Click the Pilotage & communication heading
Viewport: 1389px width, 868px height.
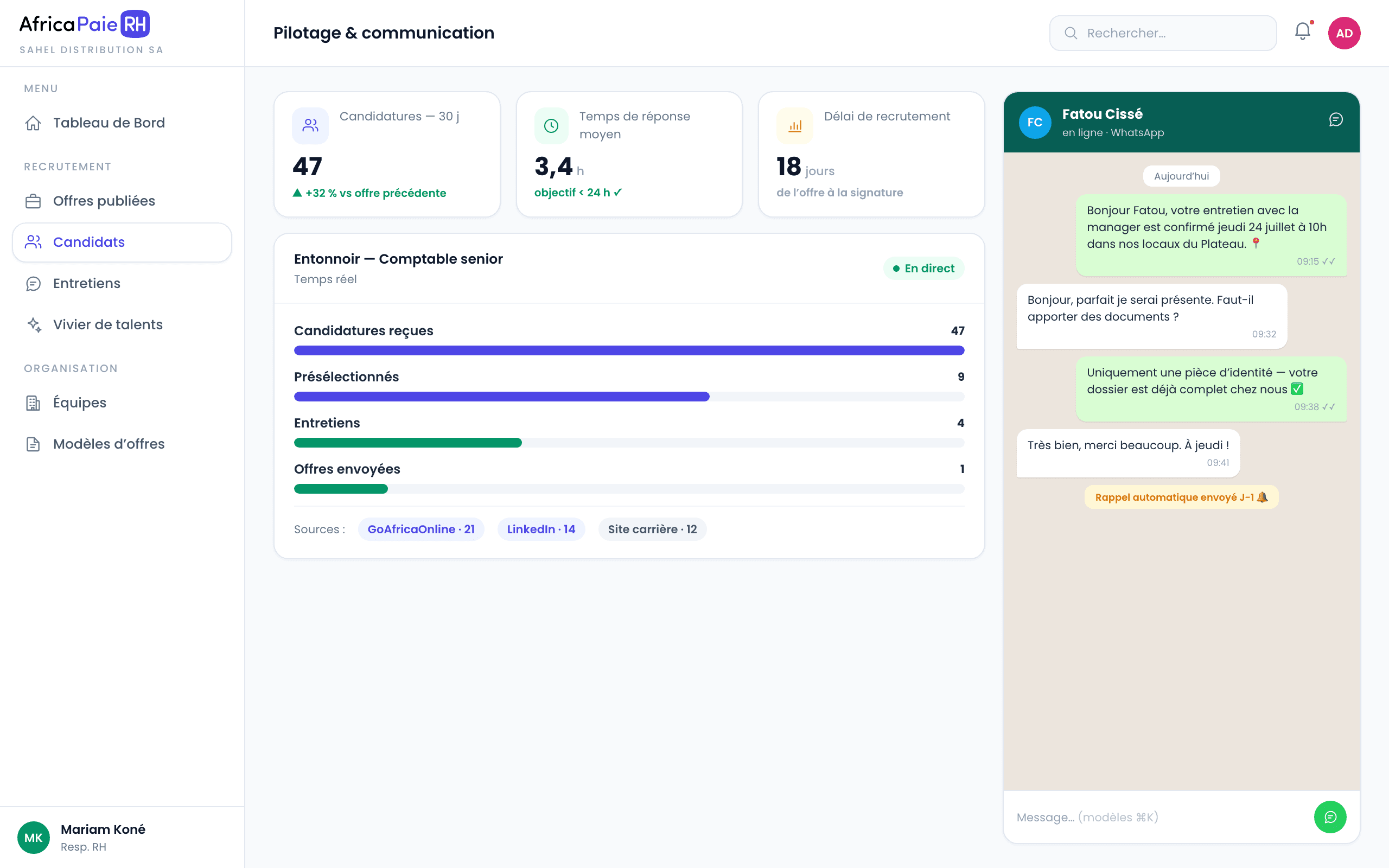click(x=384, y=33)
